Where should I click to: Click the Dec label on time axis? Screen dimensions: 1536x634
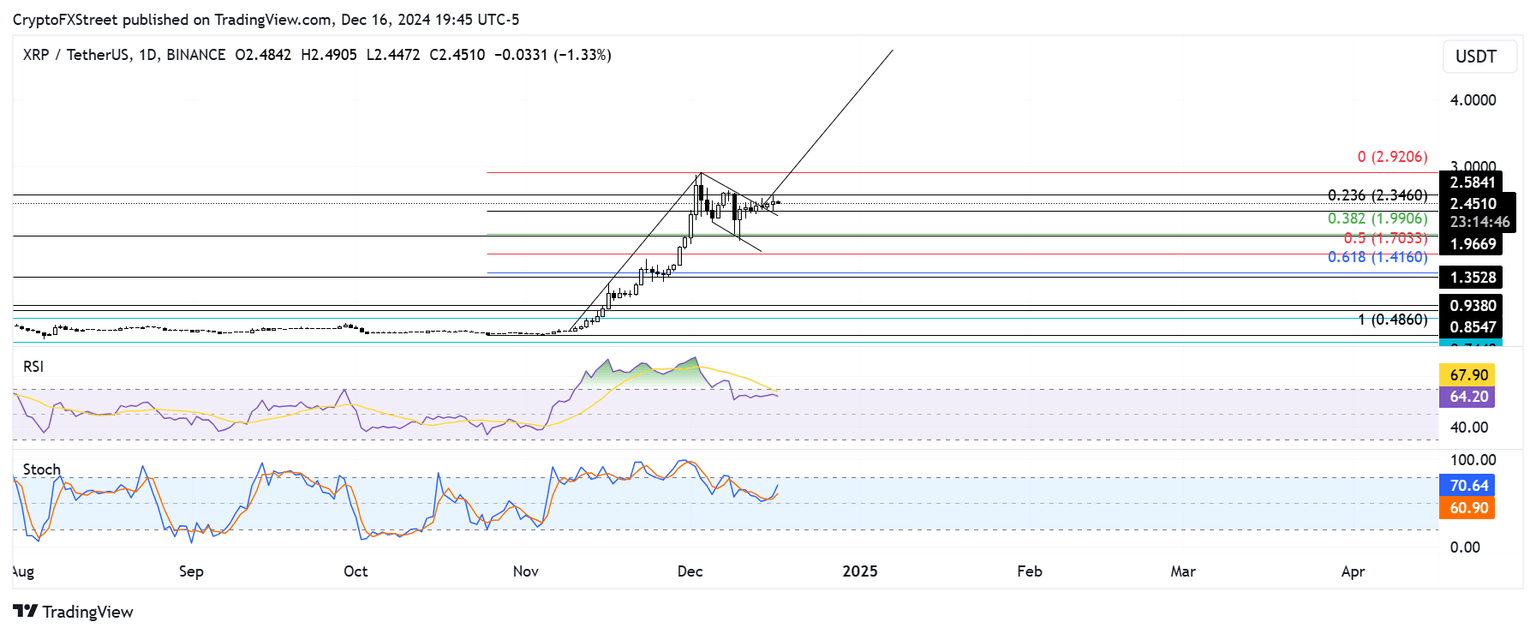(690, 571)
